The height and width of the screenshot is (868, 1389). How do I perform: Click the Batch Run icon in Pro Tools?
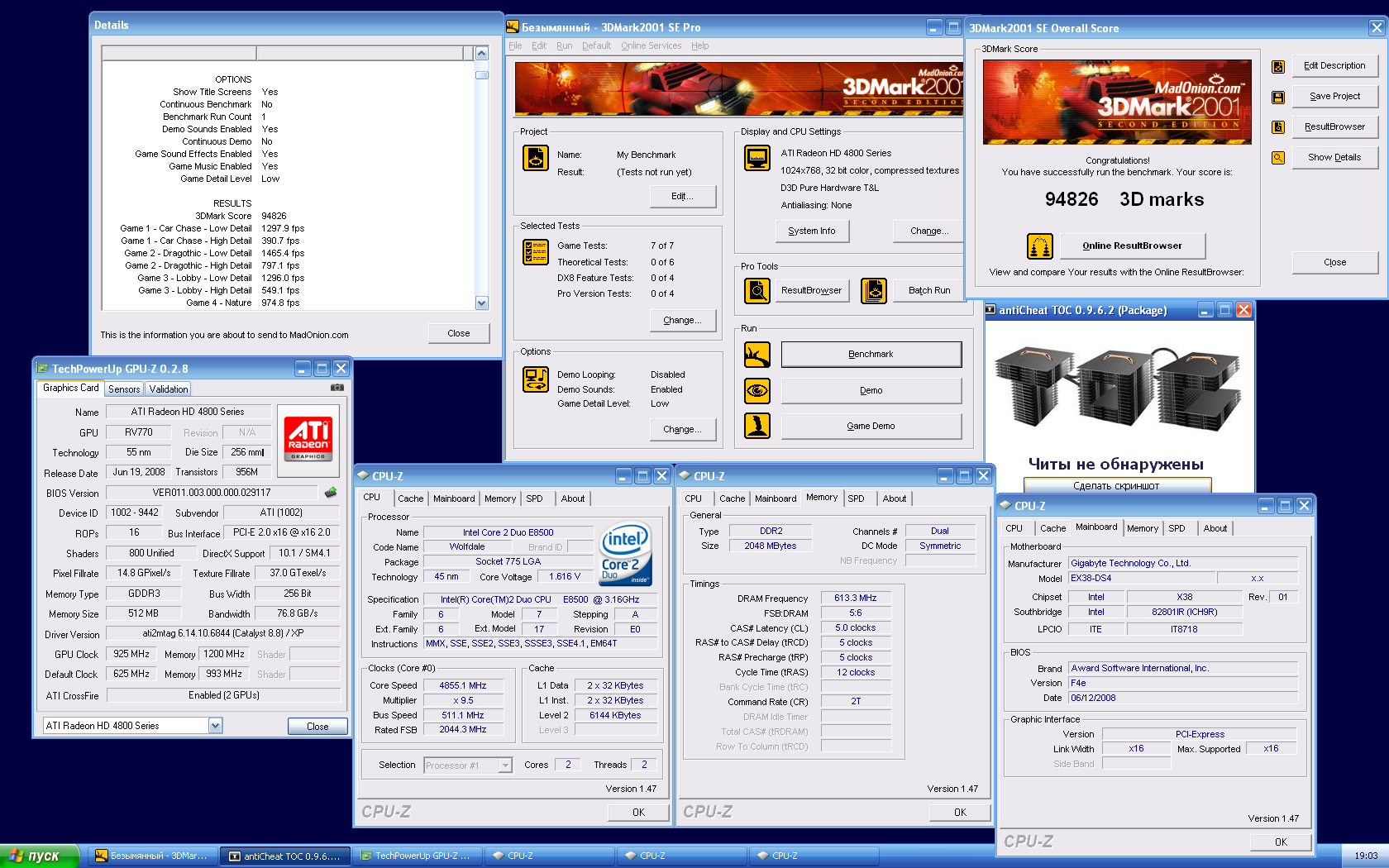point(874,290)
